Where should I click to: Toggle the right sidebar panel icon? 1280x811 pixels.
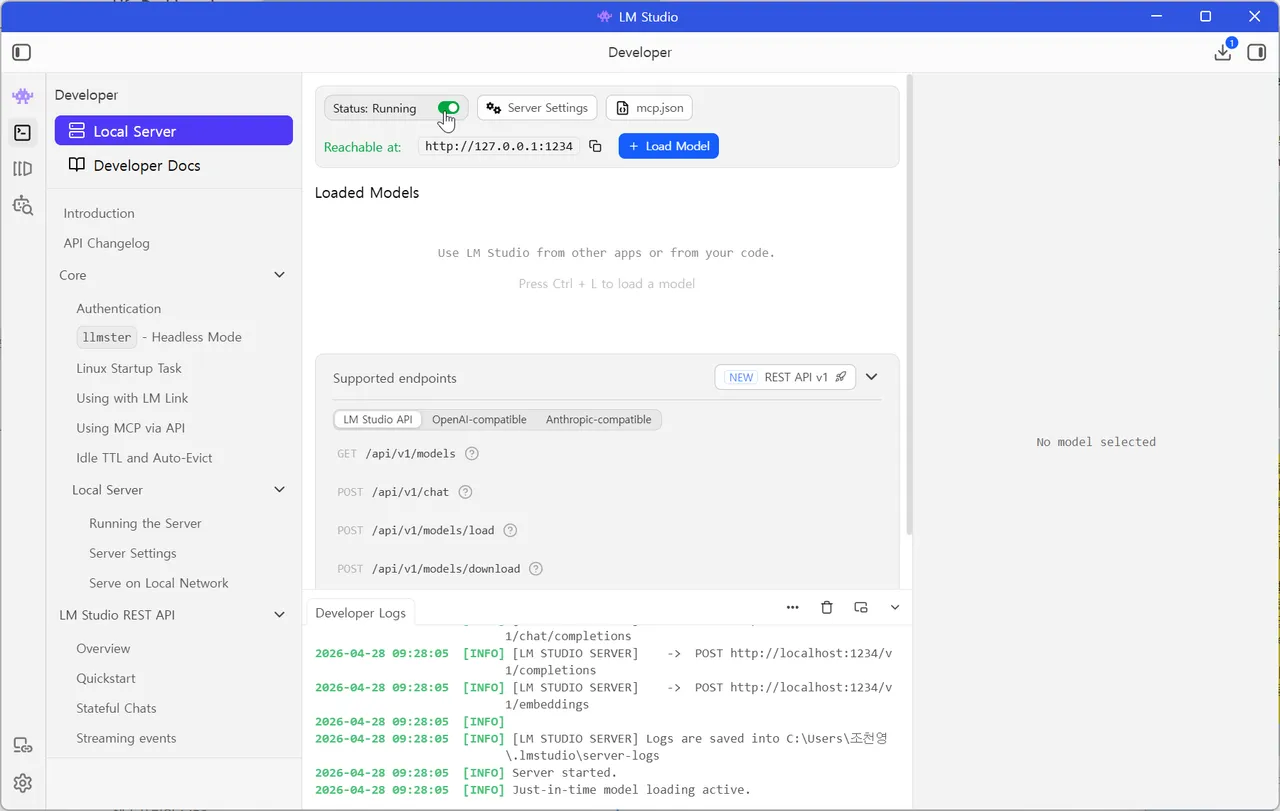pos(1256,52)
